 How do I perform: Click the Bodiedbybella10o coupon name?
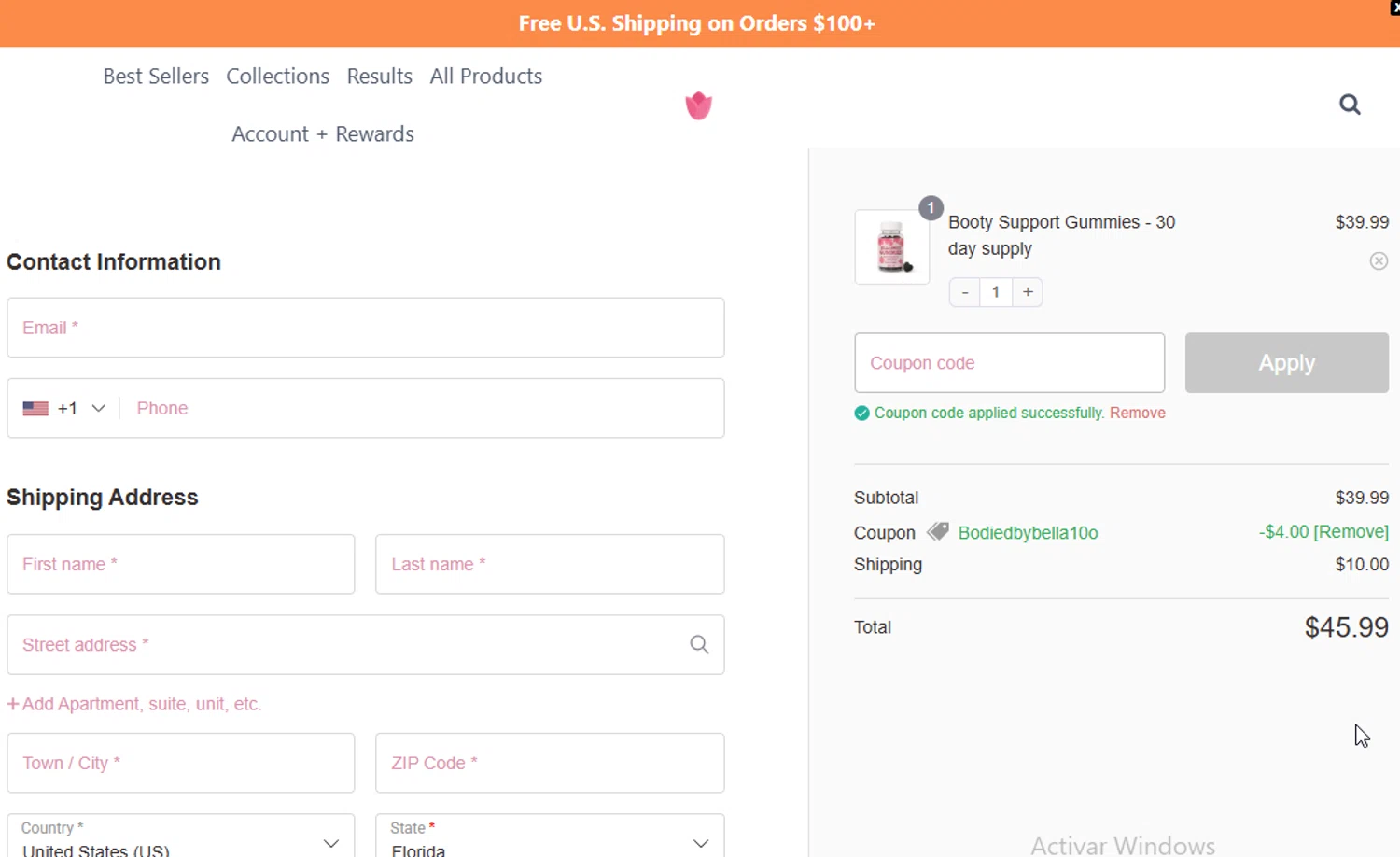coord(1028,533)
